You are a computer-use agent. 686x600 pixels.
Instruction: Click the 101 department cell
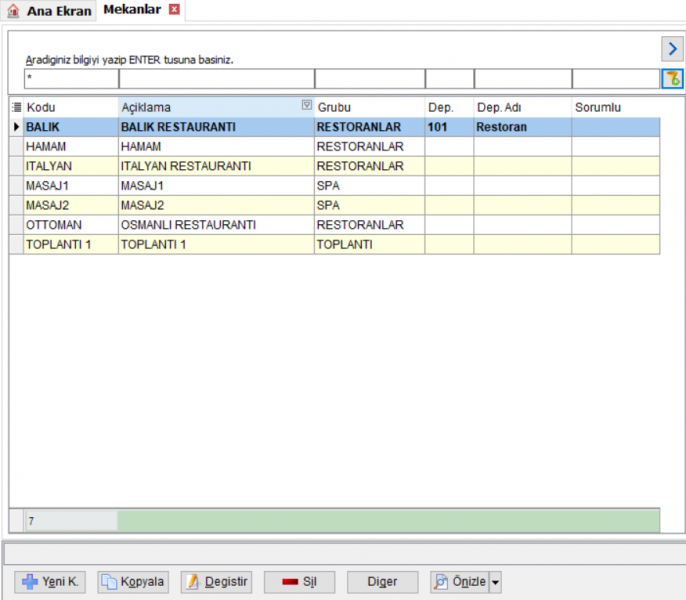[x=449, y=127]
